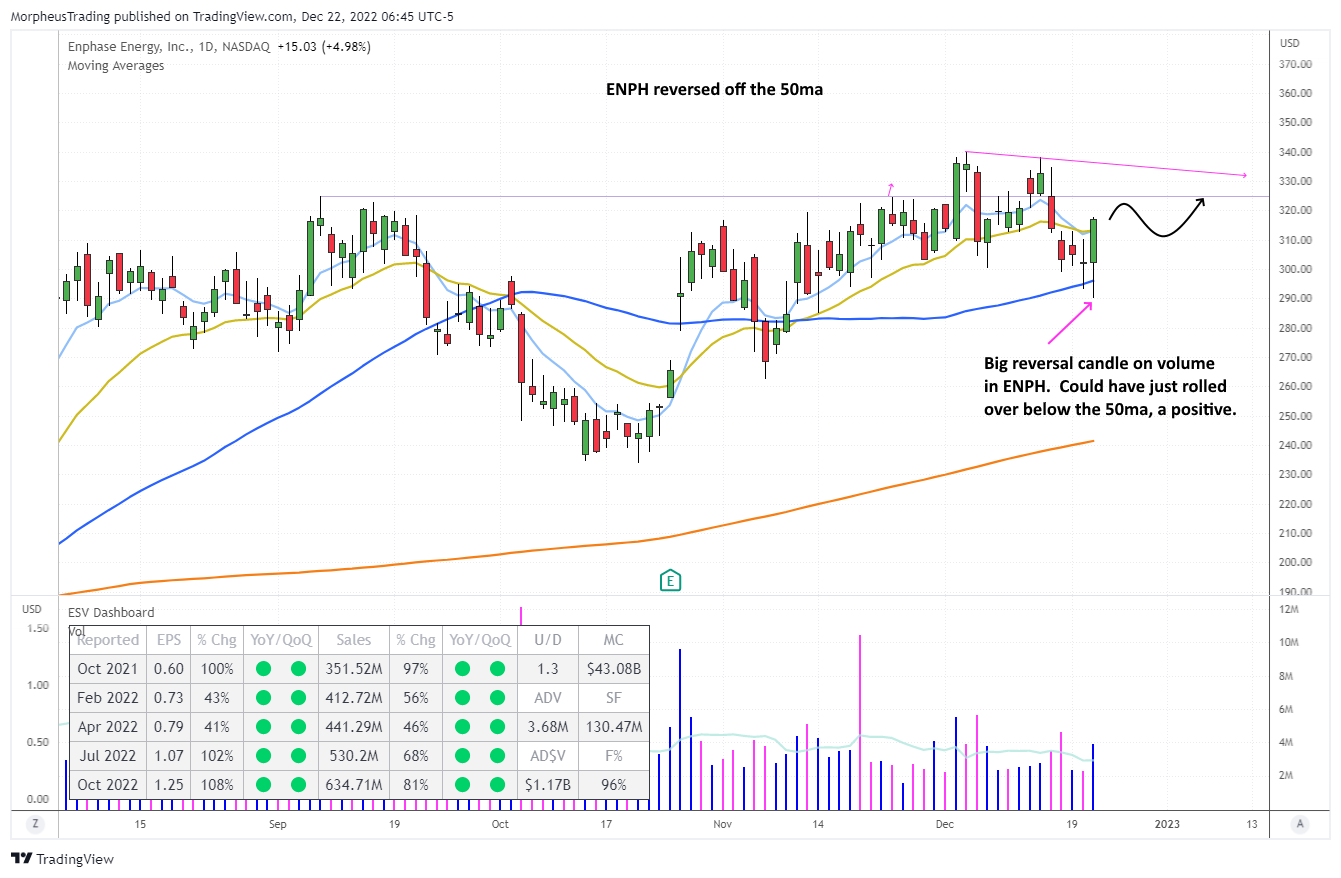
Task: Toggle the green YoY/QoQ dot for Oct 2022
Action: tap(263, 785)
